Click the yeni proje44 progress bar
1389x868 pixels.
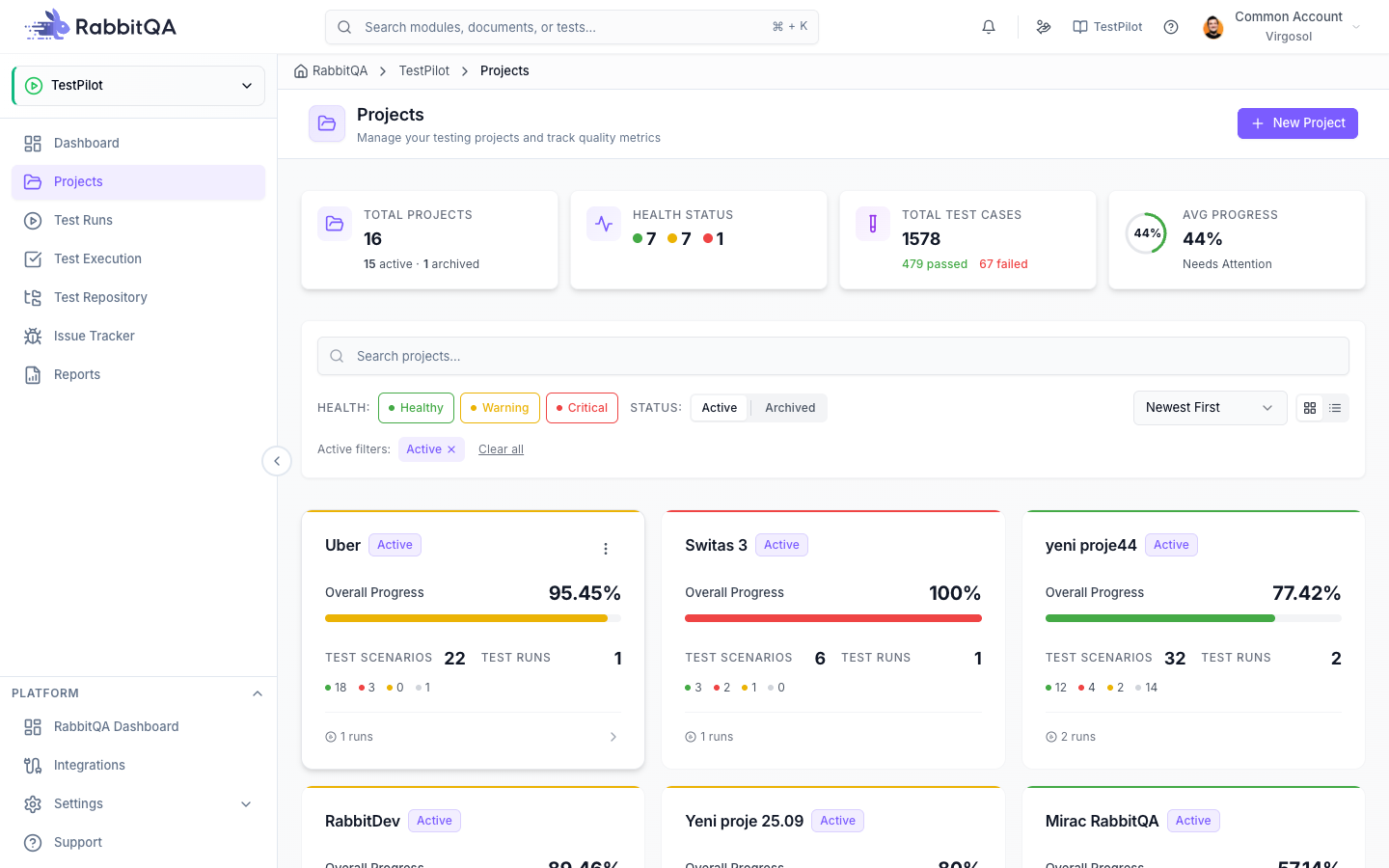coord(1193,618)
